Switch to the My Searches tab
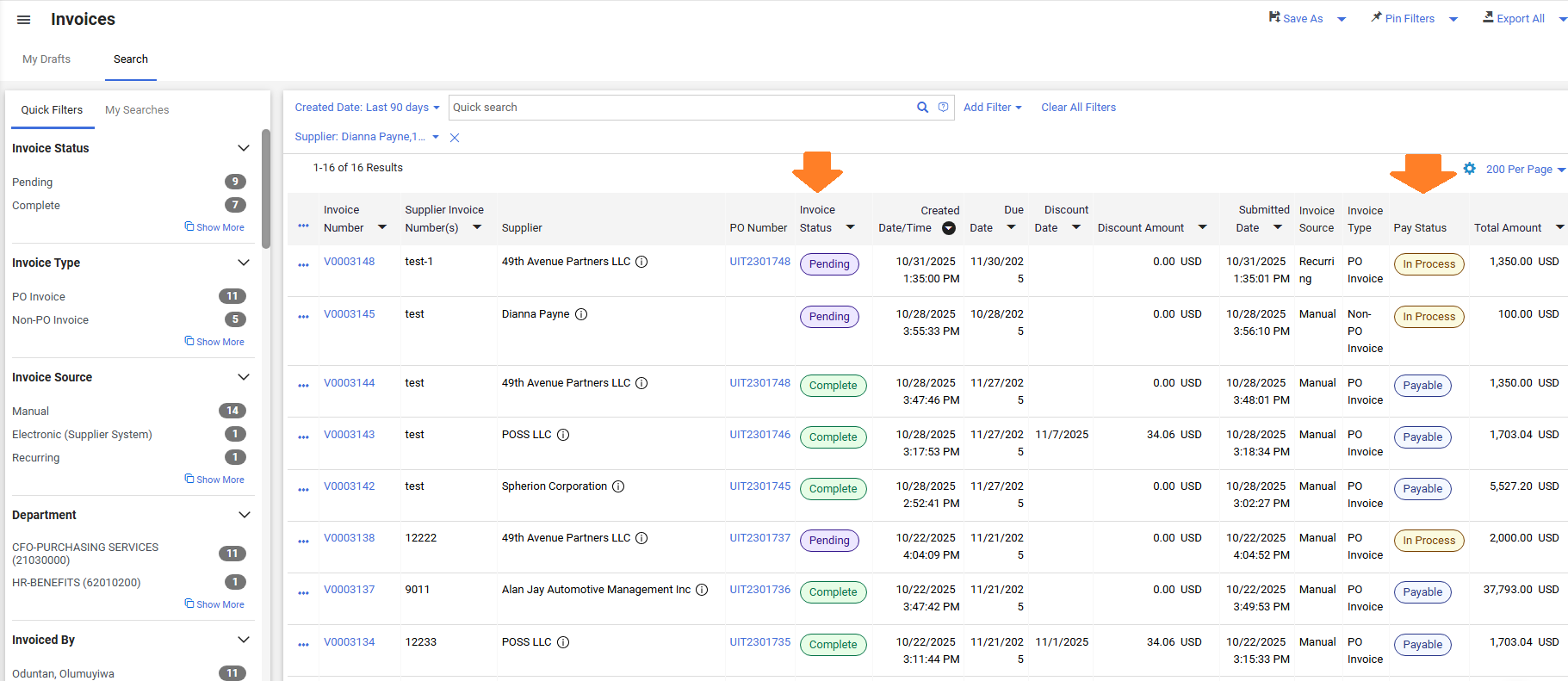The width and height of the screenshot is (1568, 681). click(137, 110)
